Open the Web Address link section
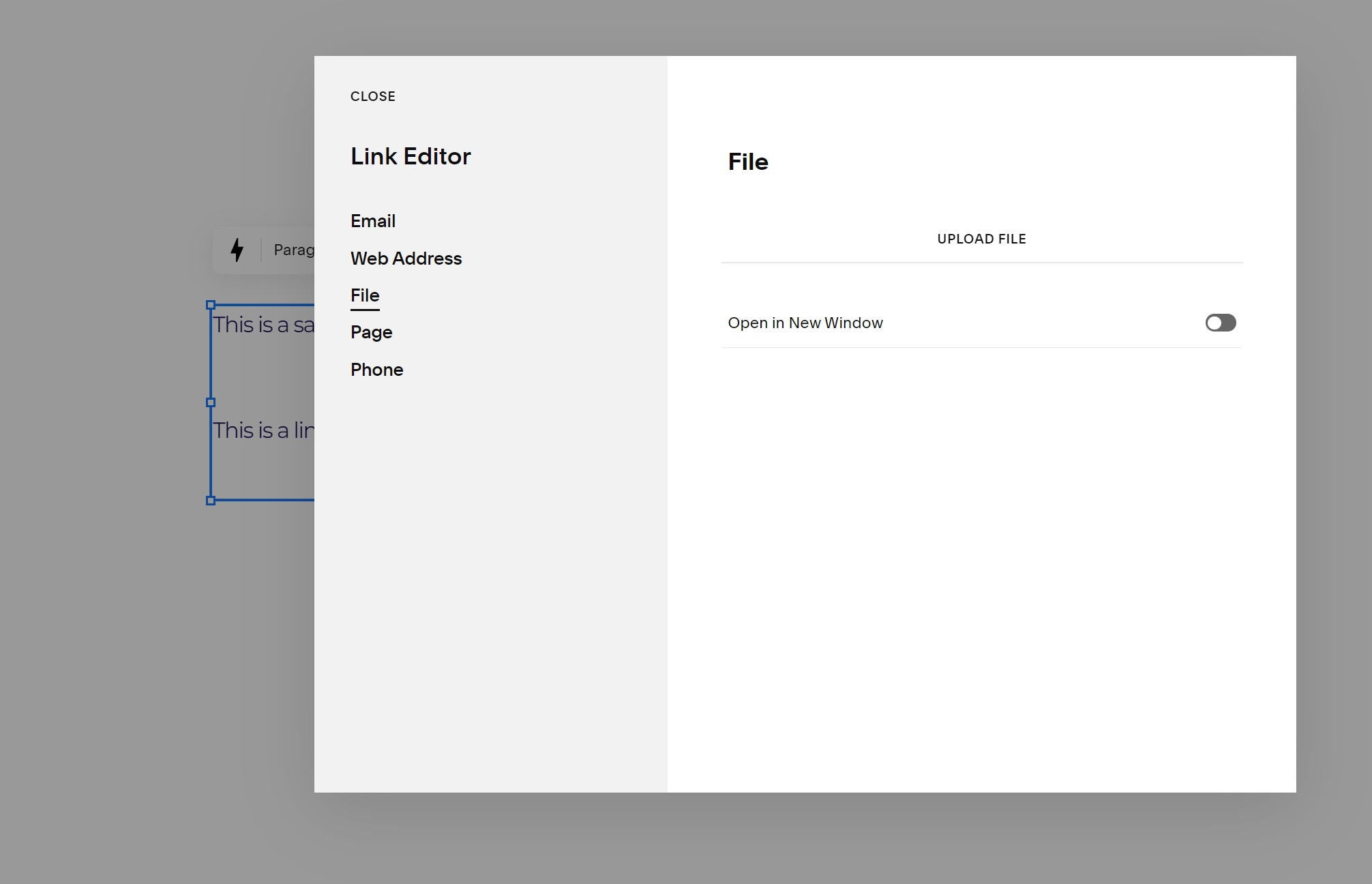This screenshot has width=1372, height=884. (406, 258)
